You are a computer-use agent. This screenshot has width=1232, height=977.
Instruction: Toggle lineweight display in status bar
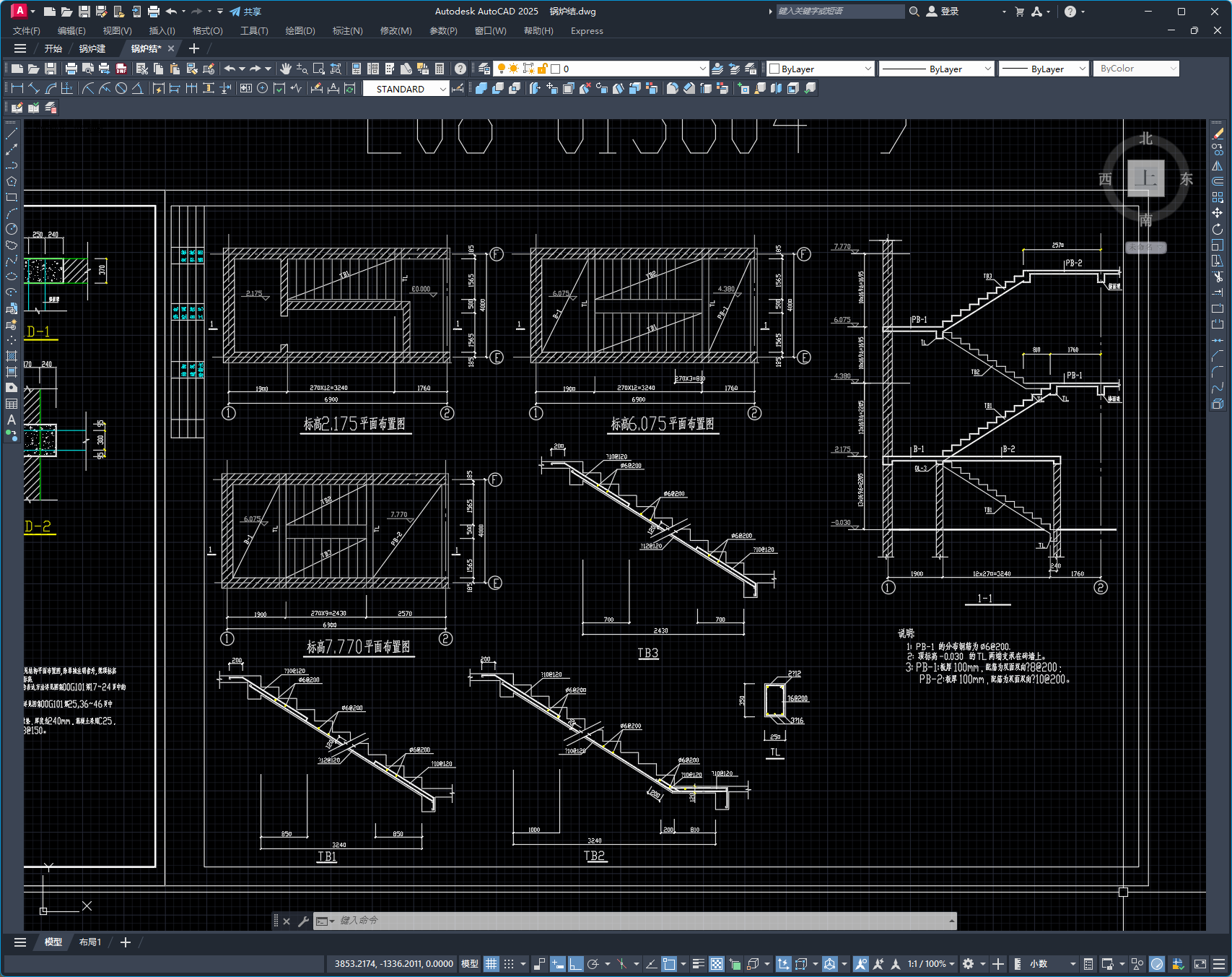(x=698, y=964)
